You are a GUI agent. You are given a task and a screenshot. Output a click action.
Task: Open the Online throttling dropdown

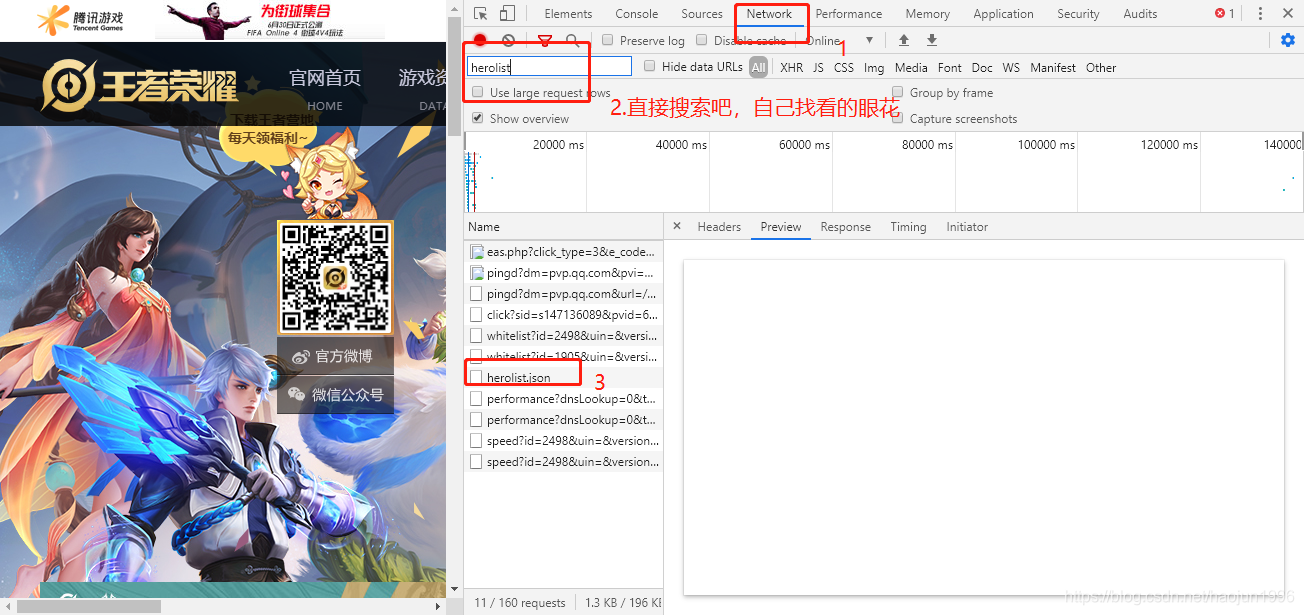(x=841, y=41)
